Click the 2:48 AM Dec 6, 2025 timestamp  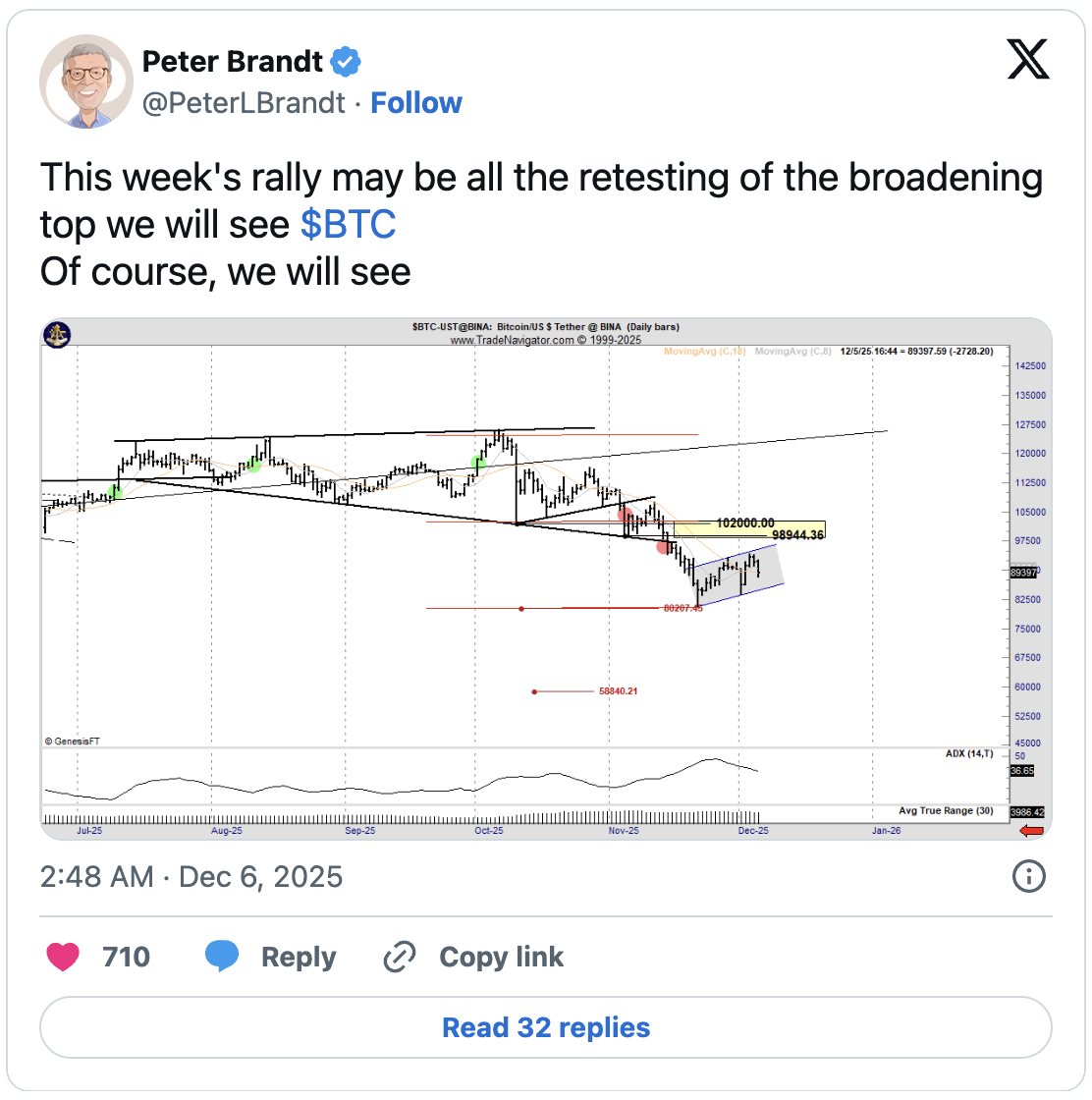coord(191,876)
